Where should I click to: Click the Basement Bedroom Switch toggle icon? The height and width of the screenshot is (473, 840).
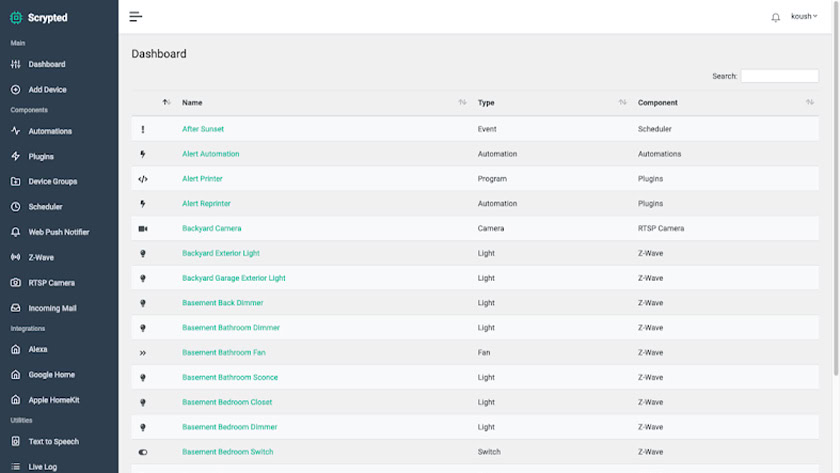point(142,452)
